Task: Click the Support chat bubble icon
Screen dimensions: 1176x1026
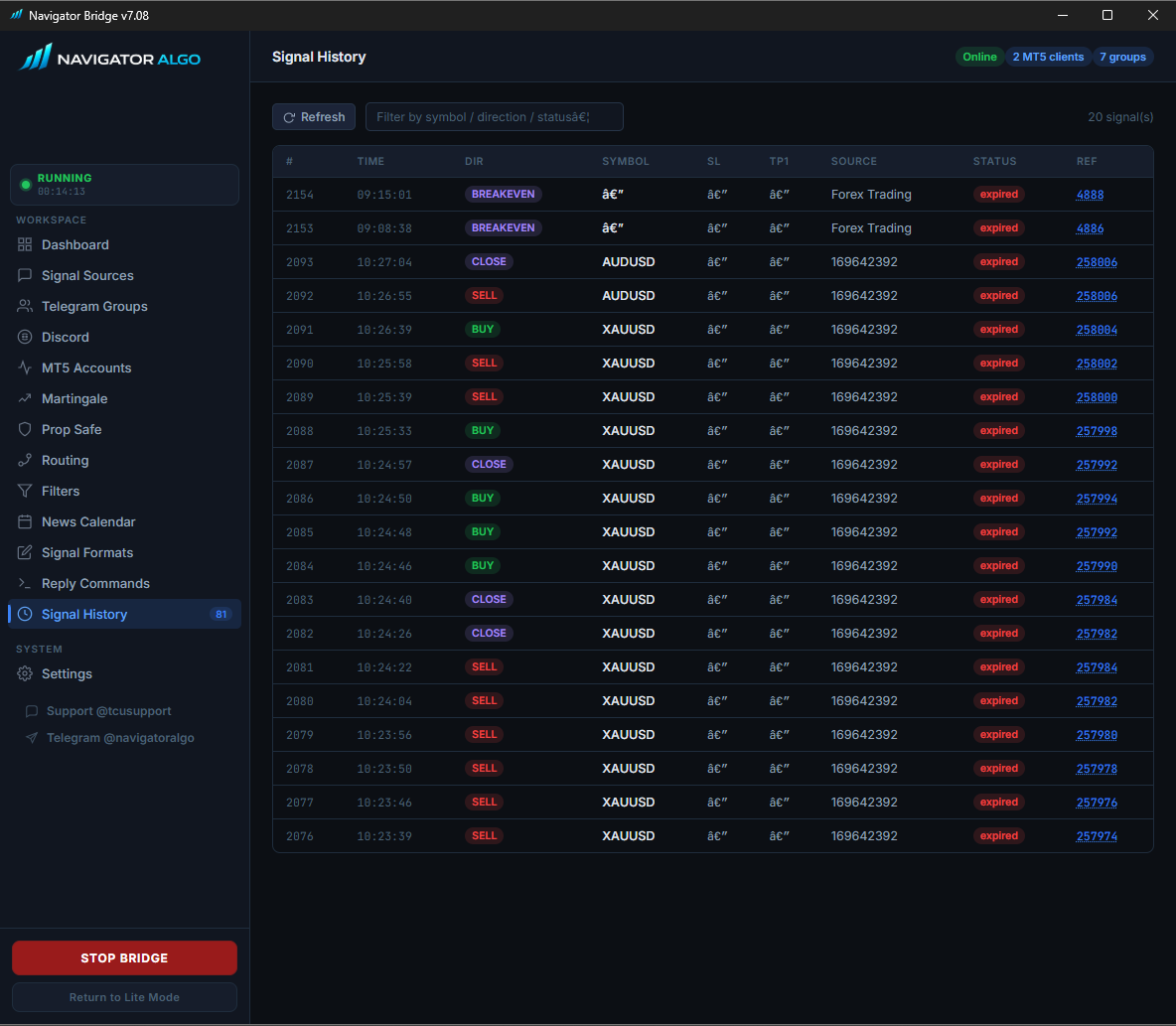Action: point(32,711)
